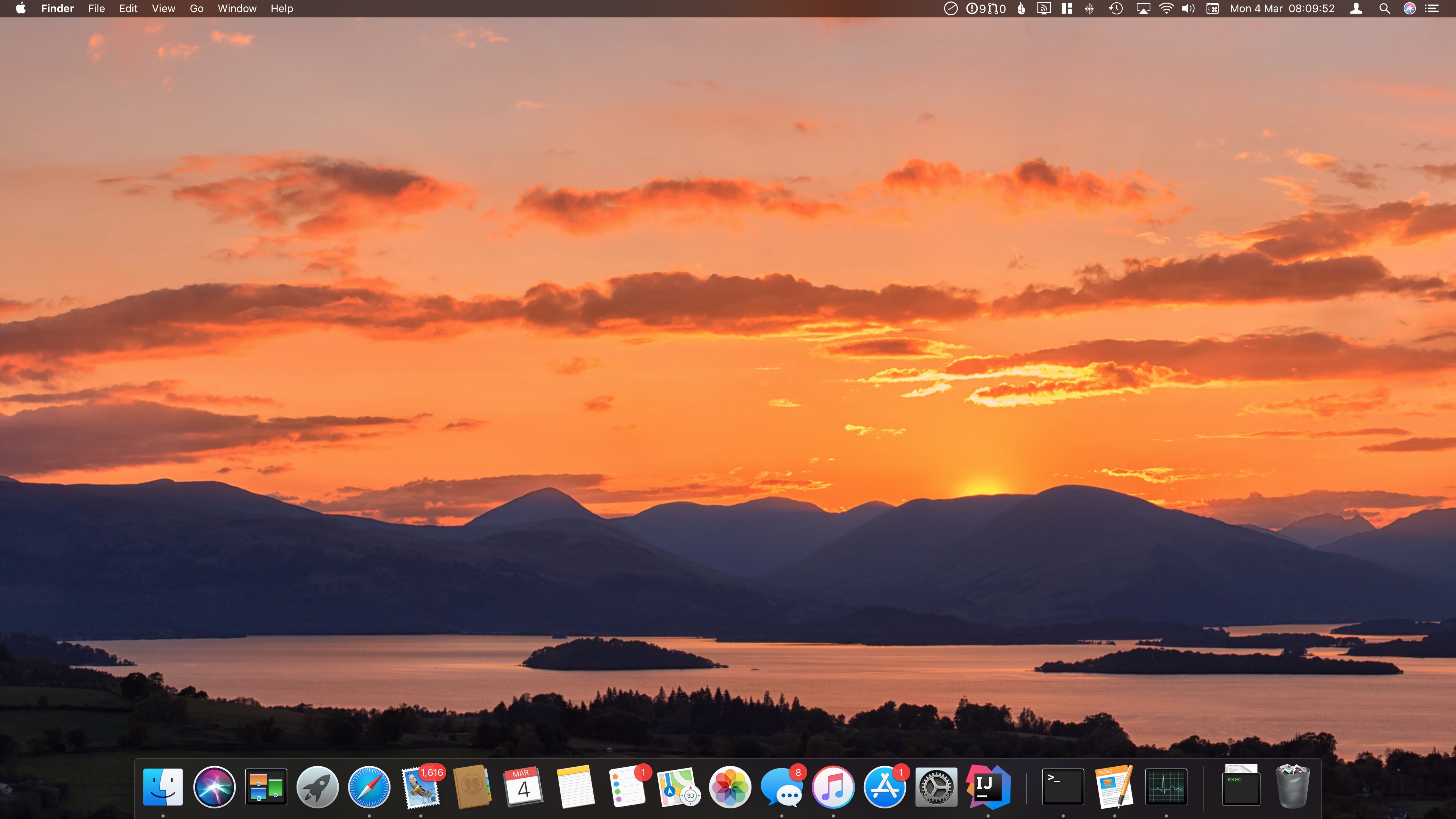
Task: Launch the Photos app
Action: (x=730, y=787)
